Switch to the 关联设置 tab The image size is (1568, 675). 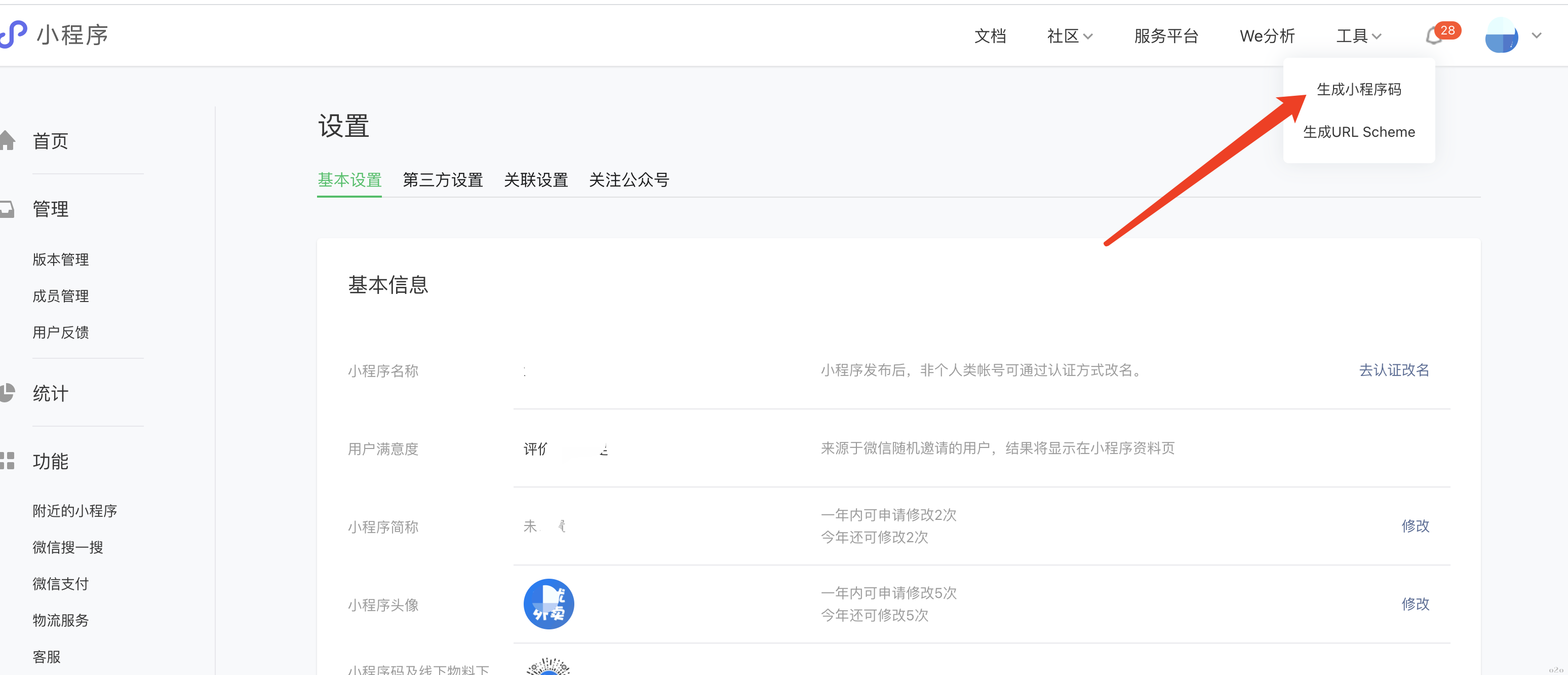click(536, 180)
